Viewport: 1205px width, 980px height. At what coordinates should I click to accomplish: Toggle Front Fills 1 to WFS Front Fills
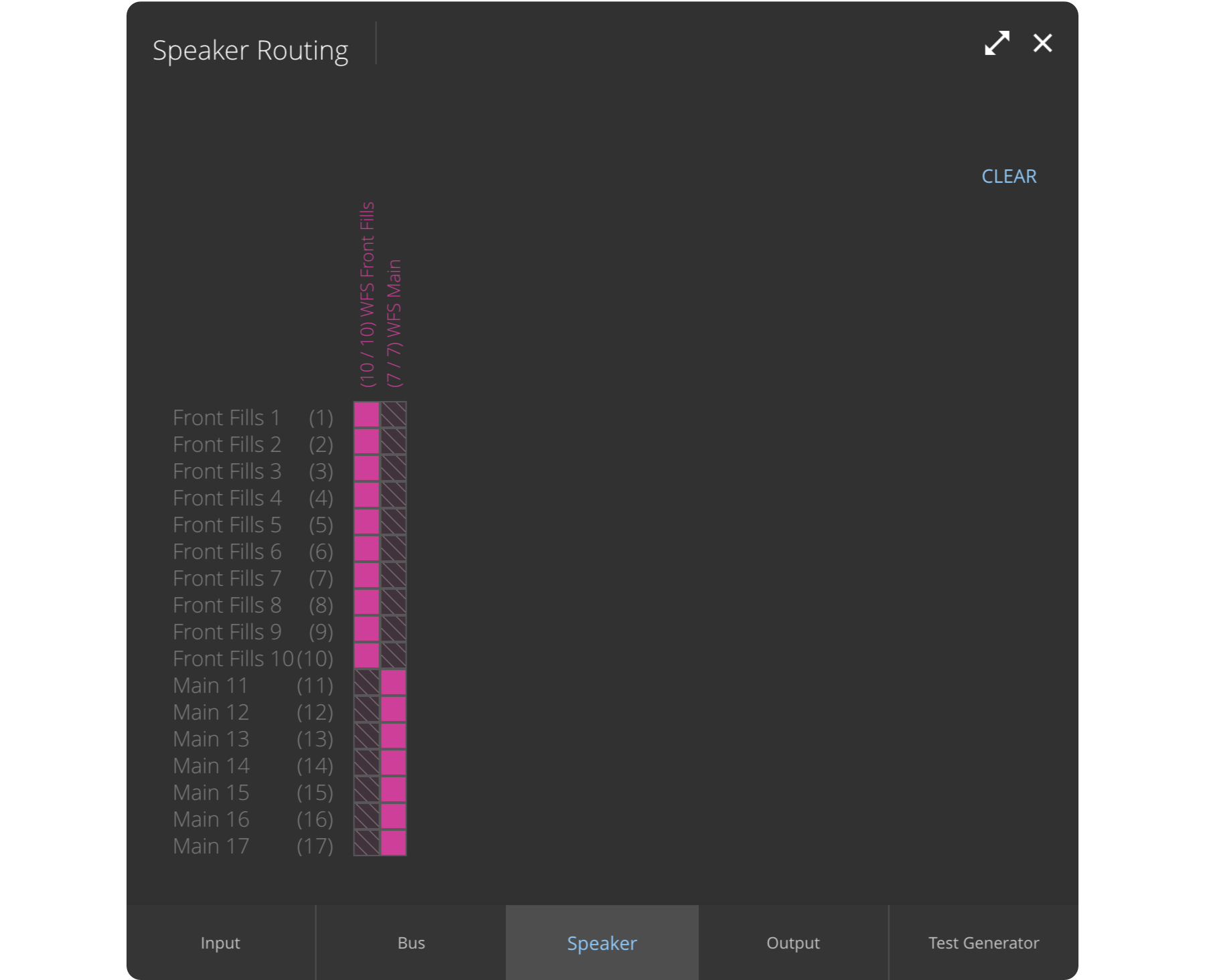point(367,415)
